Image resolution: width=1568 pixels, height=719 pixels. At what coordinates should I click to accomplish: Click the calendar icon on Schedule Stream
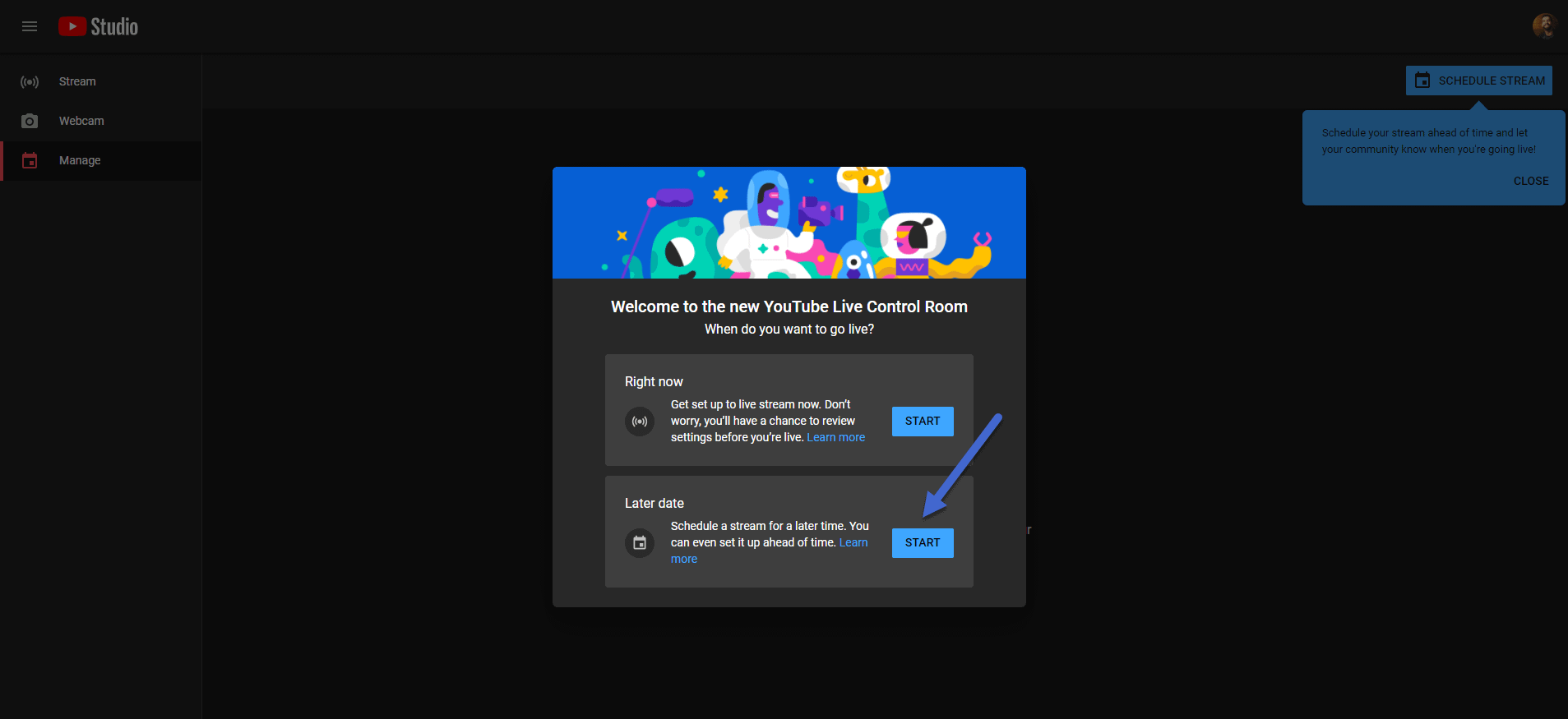(x=1422, y=81)
